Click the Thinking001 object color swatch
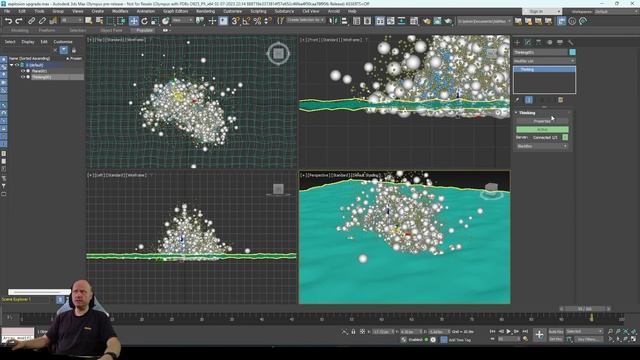 pyautogui.click(x=572, y=52)
